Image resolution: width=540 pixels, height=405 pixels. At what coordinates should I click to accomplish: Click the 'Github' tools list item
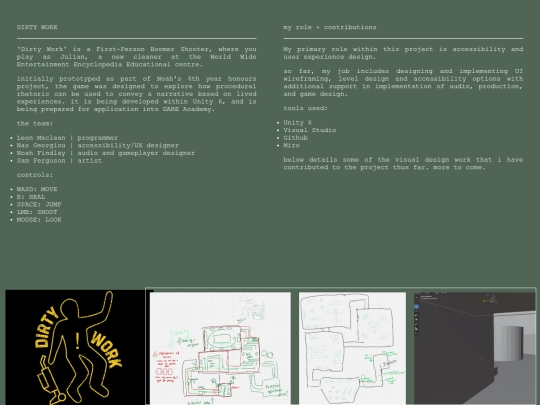(296, 138)
